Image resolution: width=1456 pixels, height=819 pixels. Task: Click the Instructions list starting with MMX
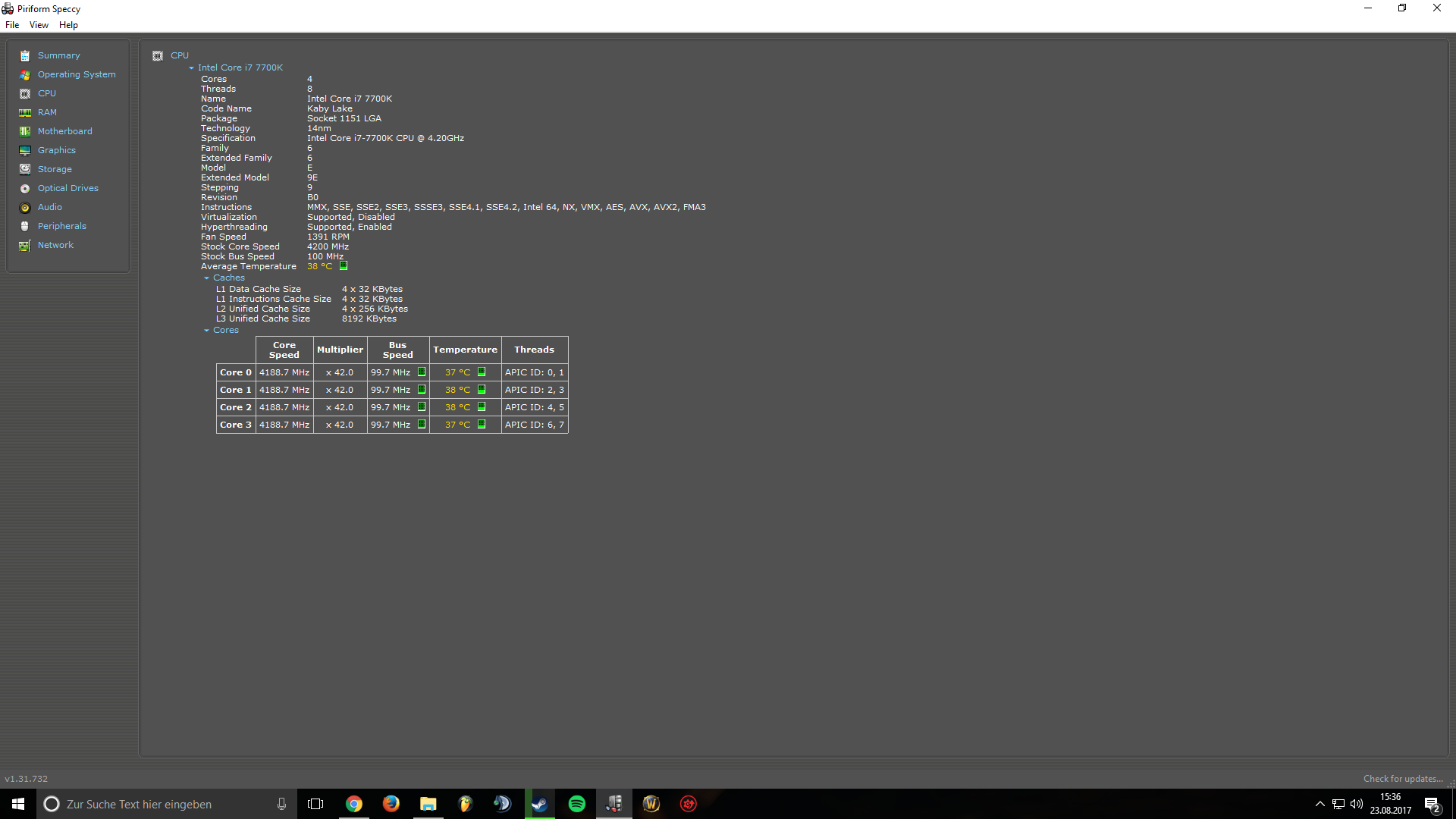507,207
